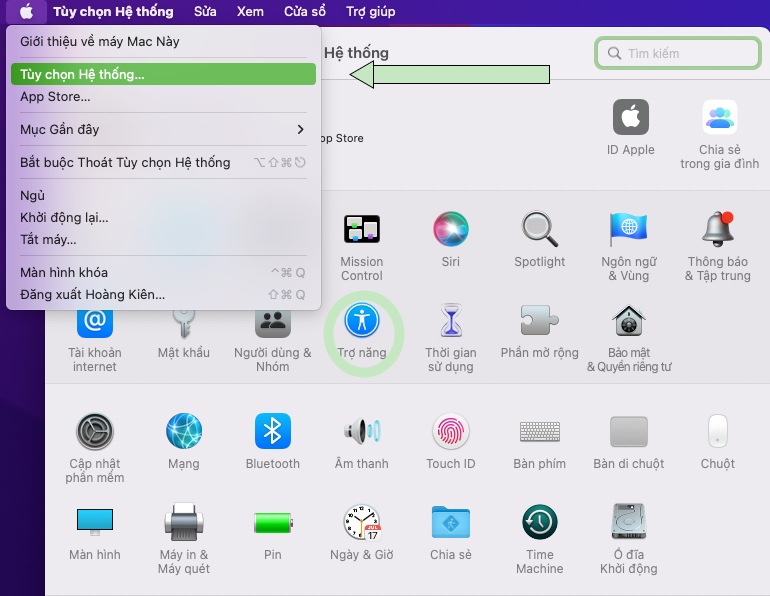Open Màn hình display preferences
Viewport: 770px width, 596px height.
pos(95,533)
